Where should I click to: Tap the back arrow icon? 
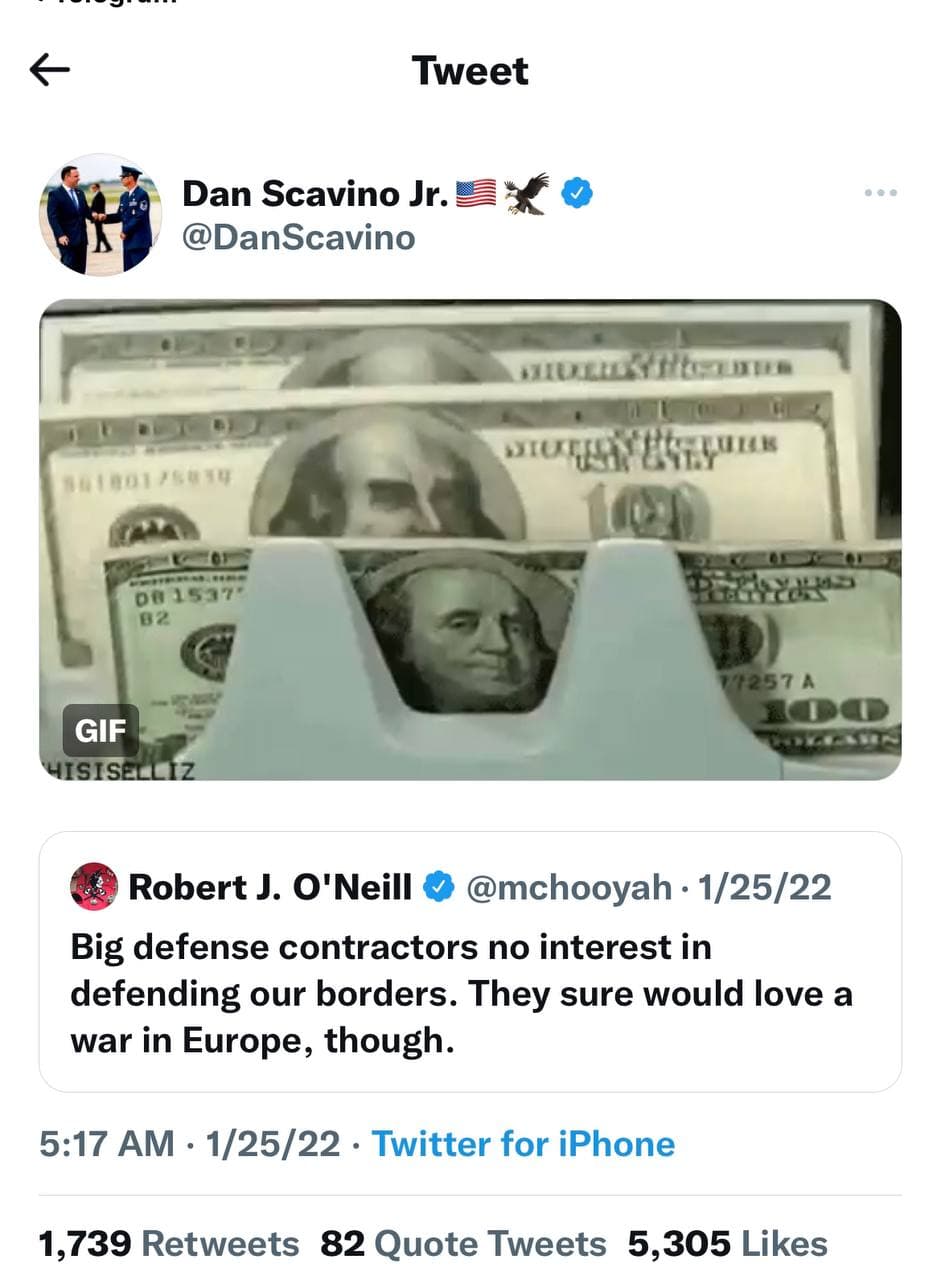(x=50, y=70)
